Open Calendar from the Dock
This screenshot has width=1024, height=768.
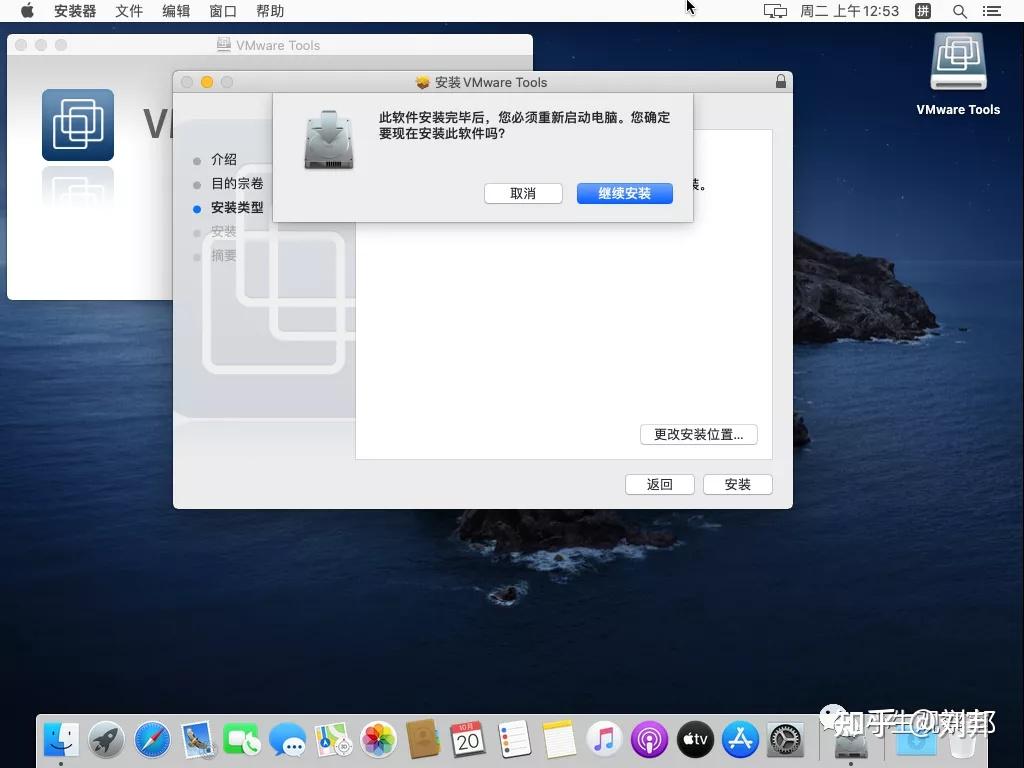coord(468,739)
